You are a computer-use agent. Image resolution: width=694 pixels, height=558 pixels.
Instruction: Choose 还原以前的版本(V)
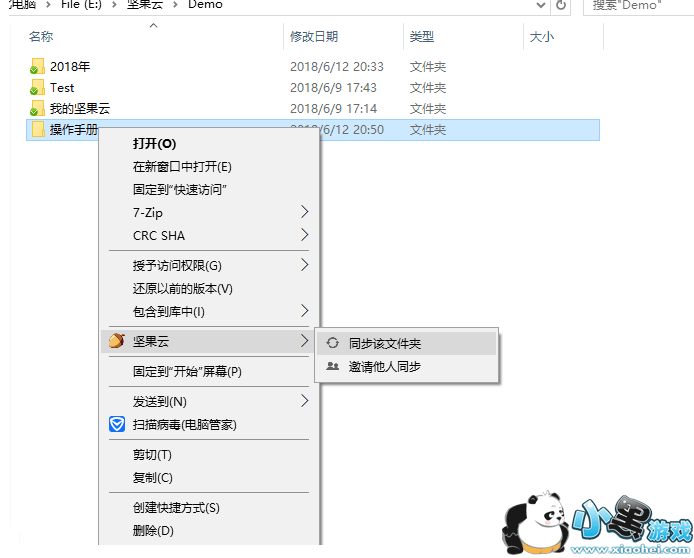pos(208,289)
